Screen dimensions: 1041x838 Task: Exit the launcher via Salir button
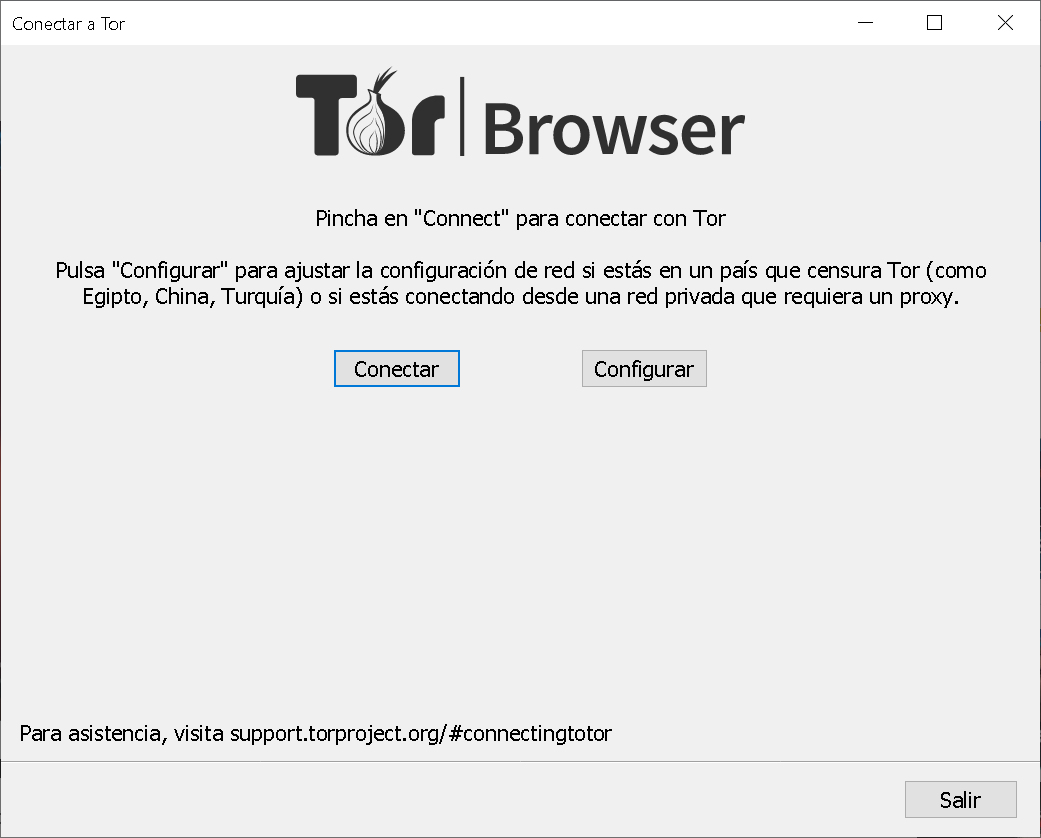tap(961, 799)
